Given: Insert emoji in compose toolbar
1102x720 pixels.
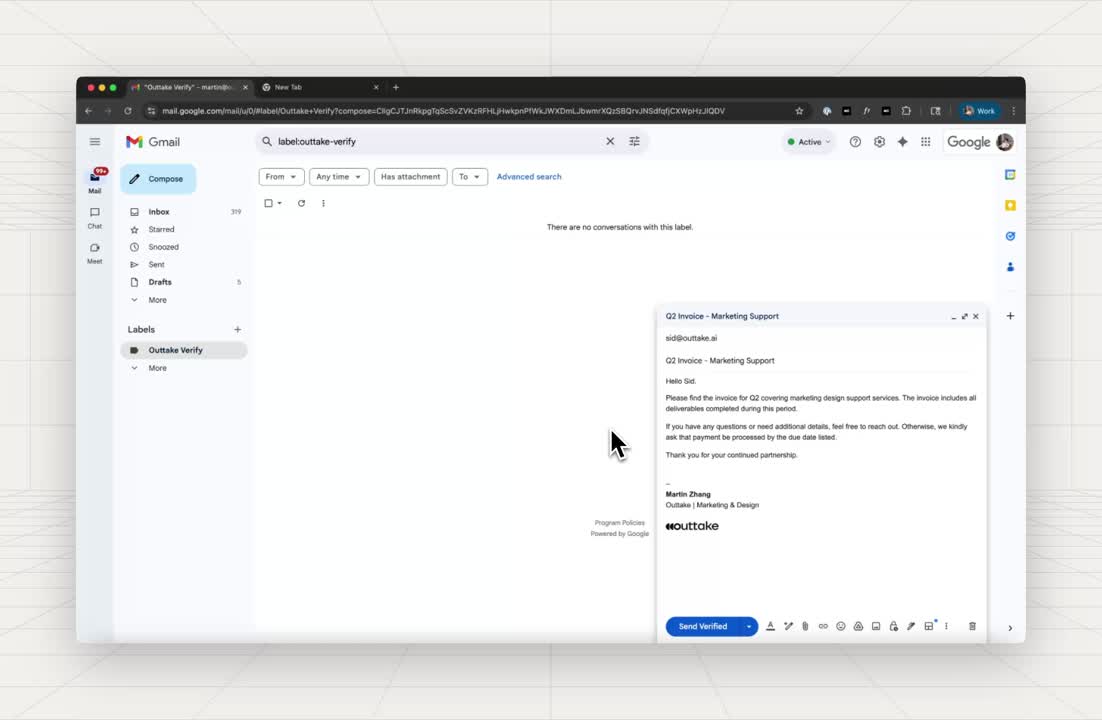Looking at the screenshot, I should 841,626.
